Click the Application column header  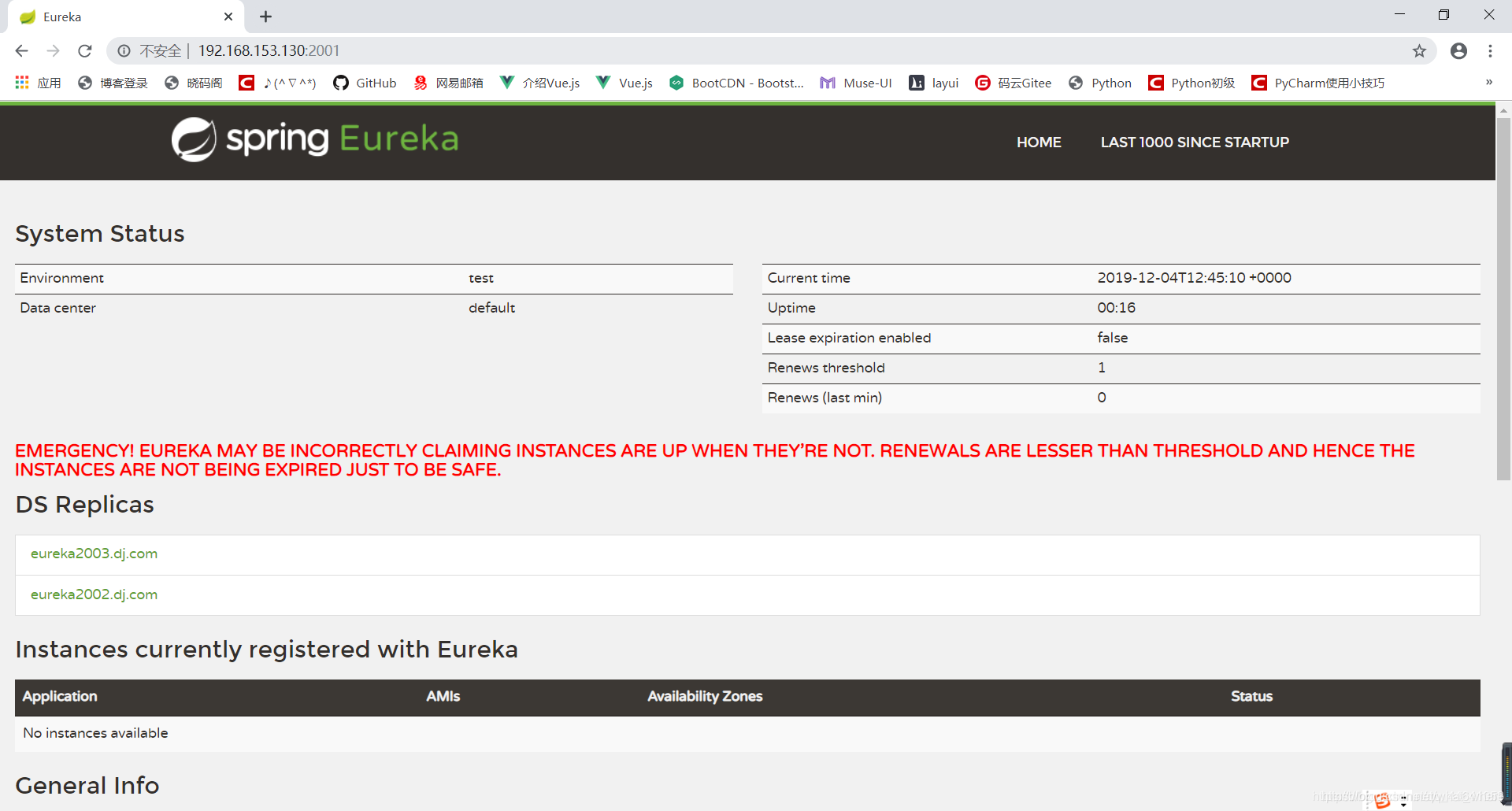[60, 697]
